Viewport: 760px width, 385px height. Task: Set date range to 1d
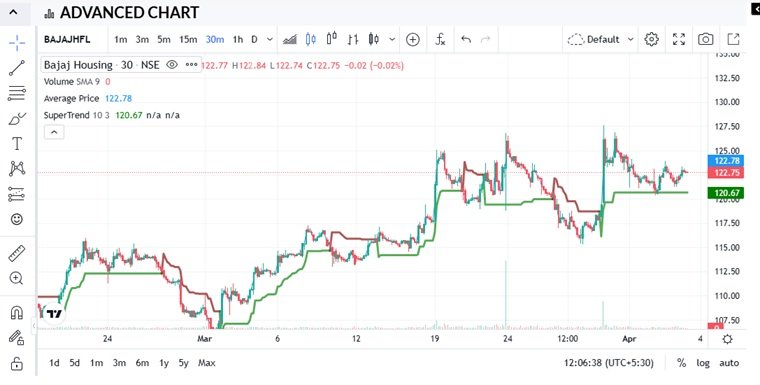click(x=54, y=363)
